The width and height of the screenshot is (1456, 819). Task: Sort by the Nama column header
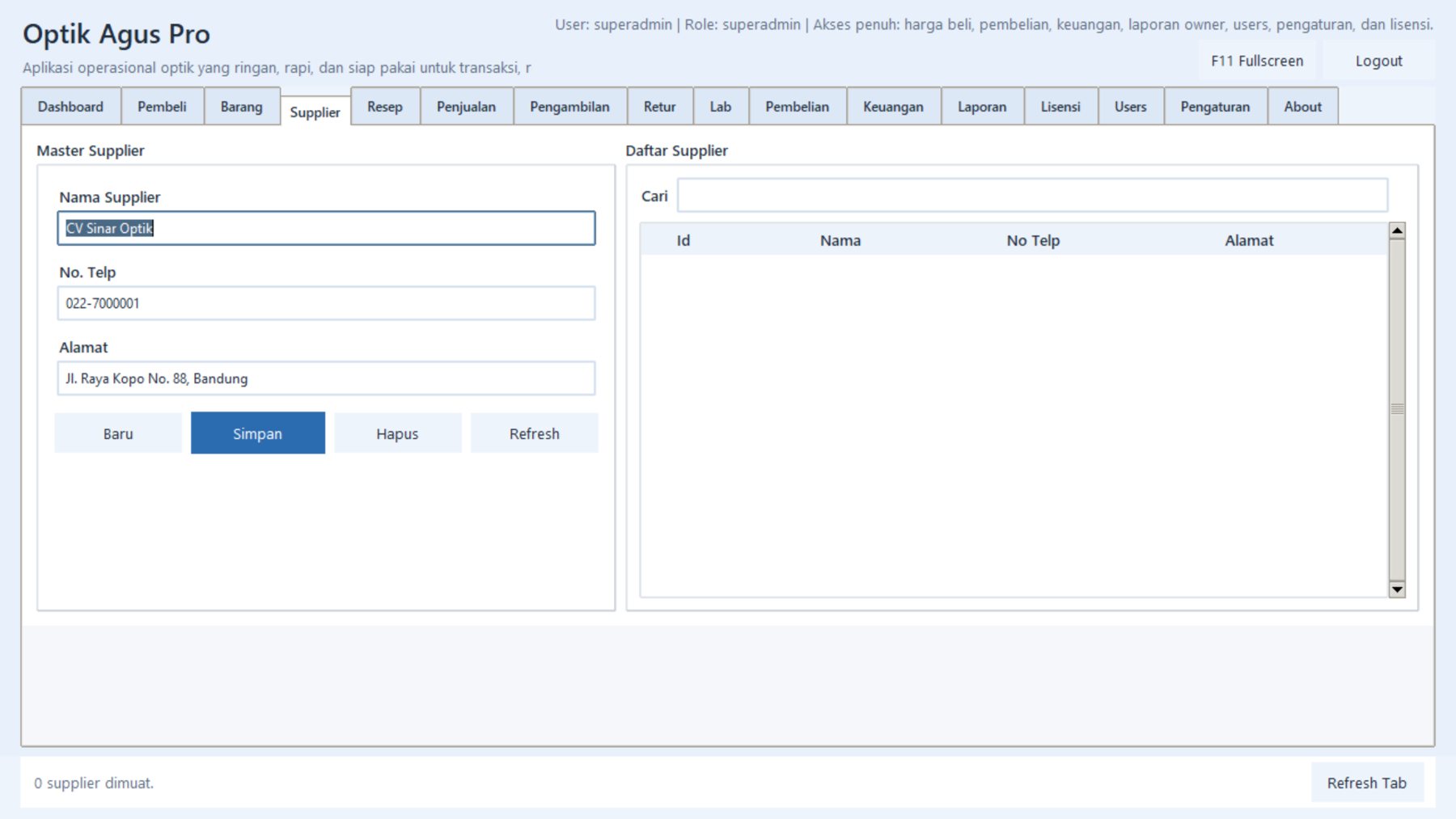click(x=840, y=240)
